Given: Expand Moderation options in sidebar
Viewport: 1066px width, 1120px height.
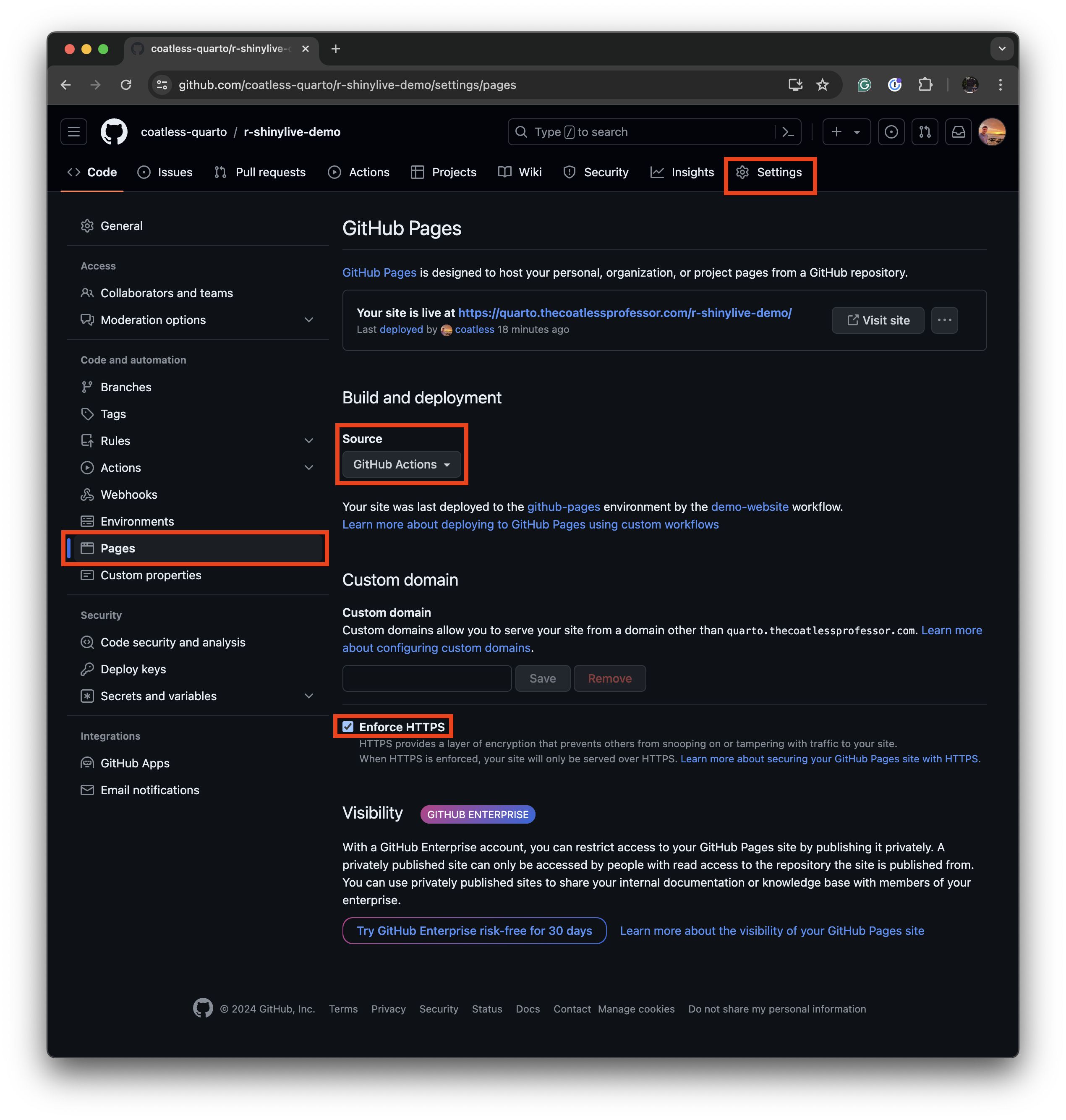Looking at the screenshot, I should coord(308,320).
